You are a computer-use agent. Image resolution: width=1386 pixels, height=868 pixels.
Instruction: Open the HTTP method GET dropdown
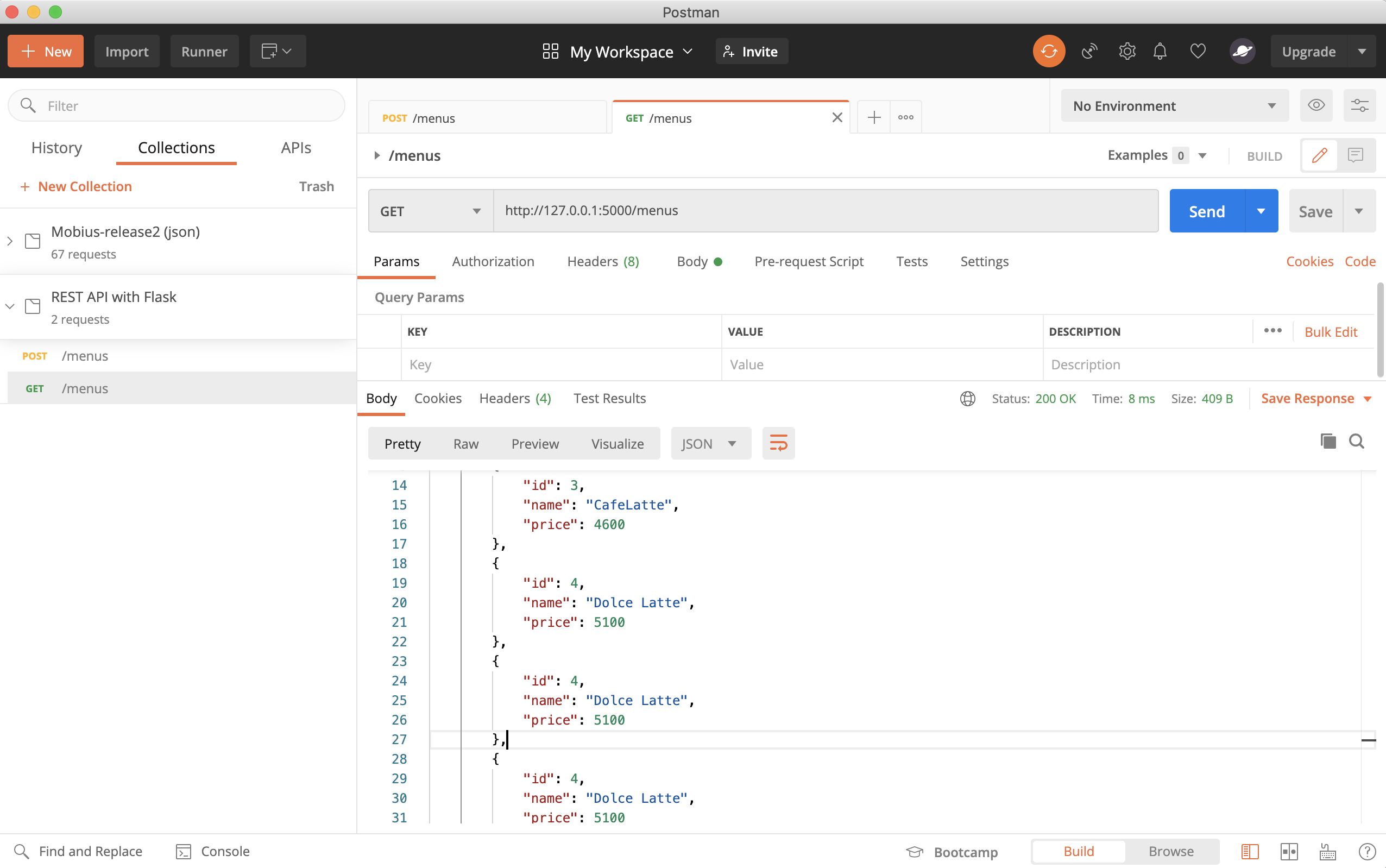[431, 211]
